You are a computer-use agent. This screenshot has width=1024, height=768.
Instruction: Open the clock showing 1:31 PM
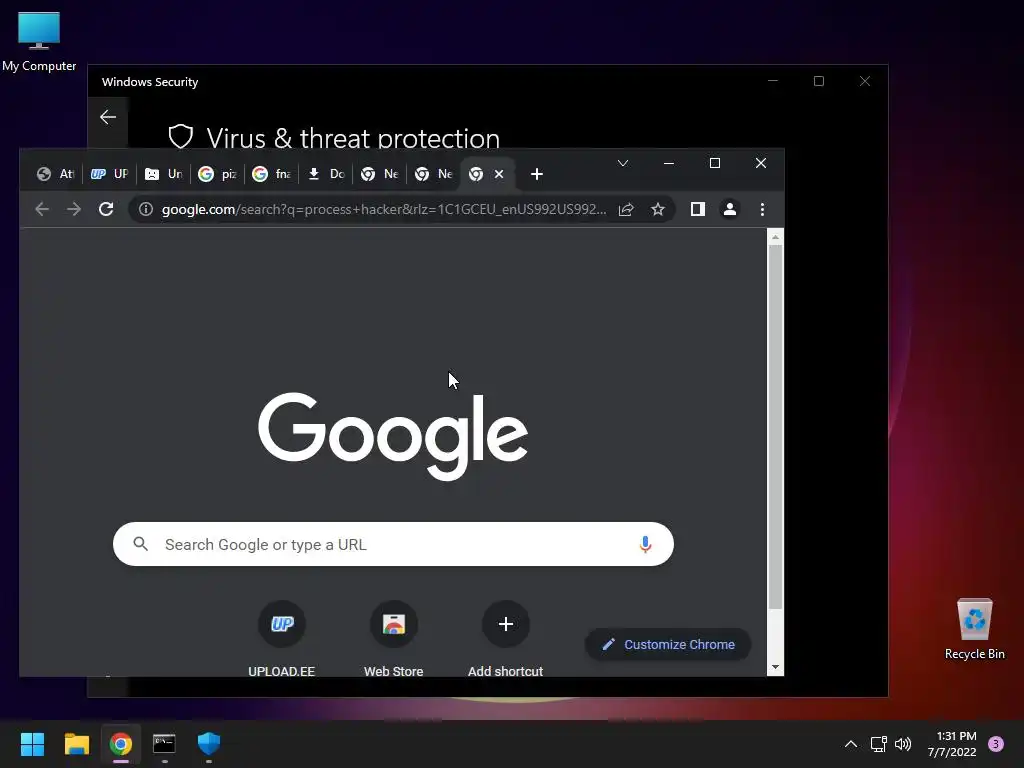[x=952, y=744]
